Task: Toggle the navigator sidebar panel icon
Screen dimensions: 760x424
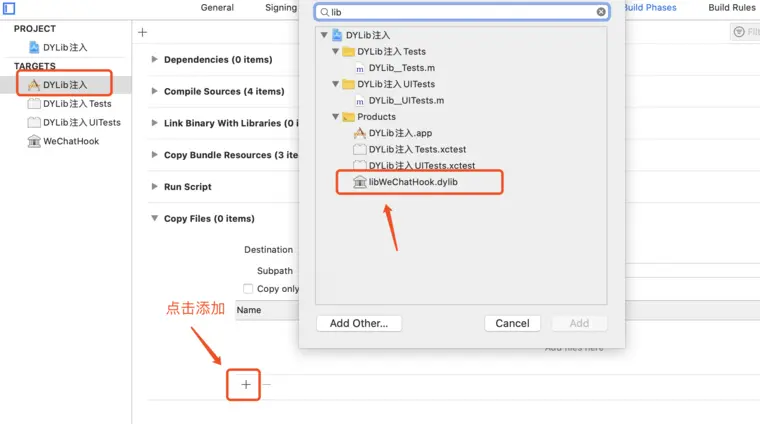Action: pos(9,8)
